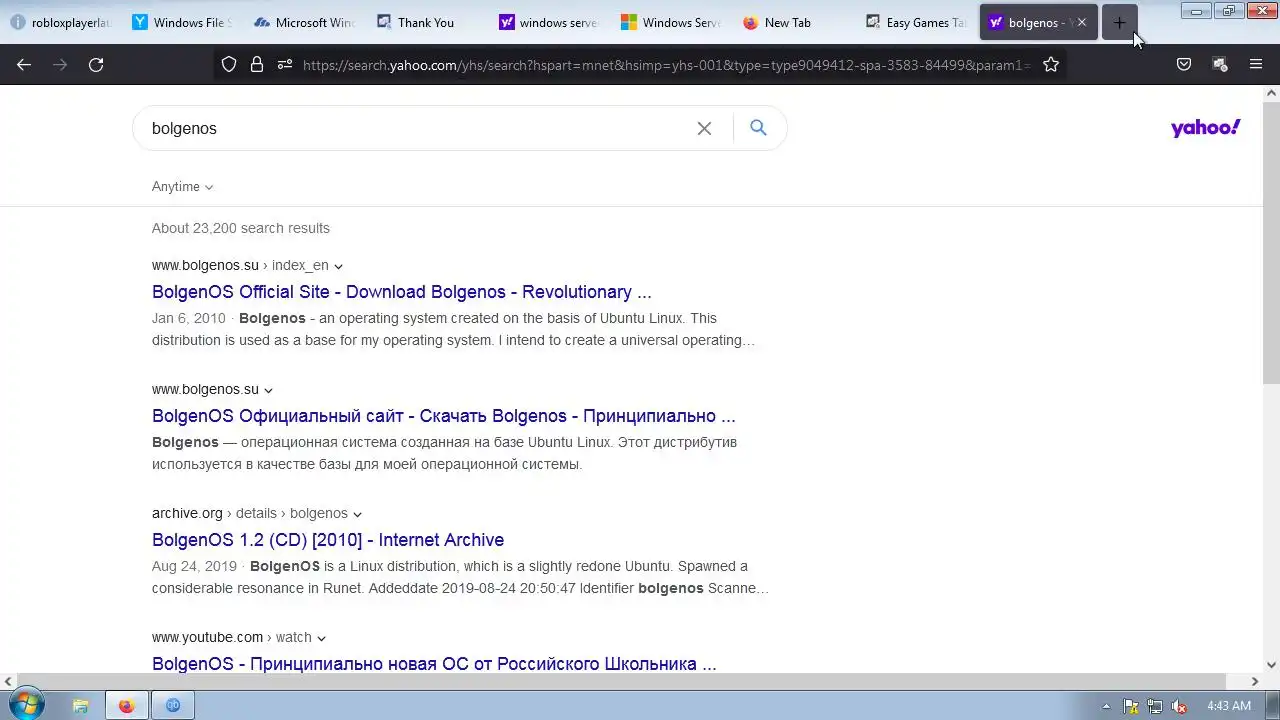Open the Firefox hamburger menu

(1256, 64)
